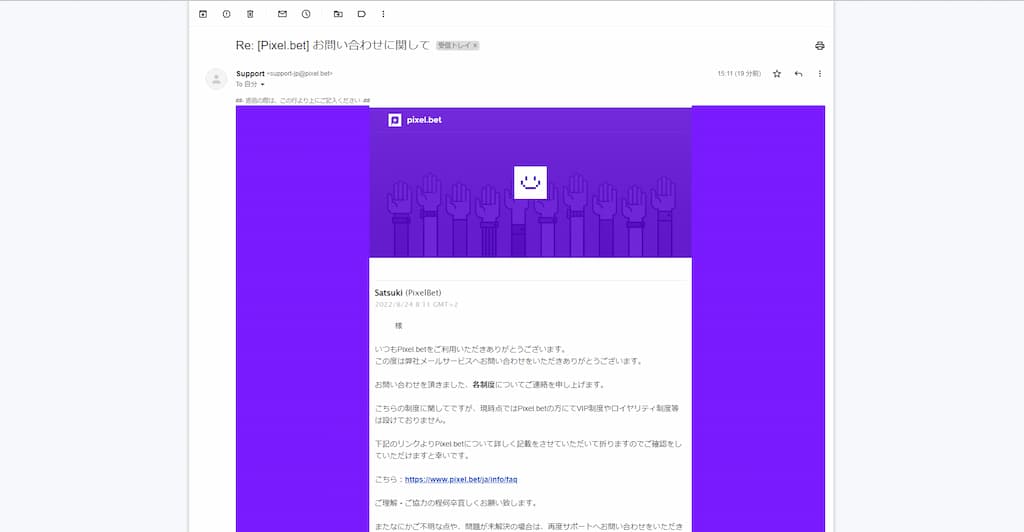Image resolution: width=1024 pixels, height=532 pixels.
Task: Open the pixel.bet FAQ link
Action: click(x=460, y=479)
